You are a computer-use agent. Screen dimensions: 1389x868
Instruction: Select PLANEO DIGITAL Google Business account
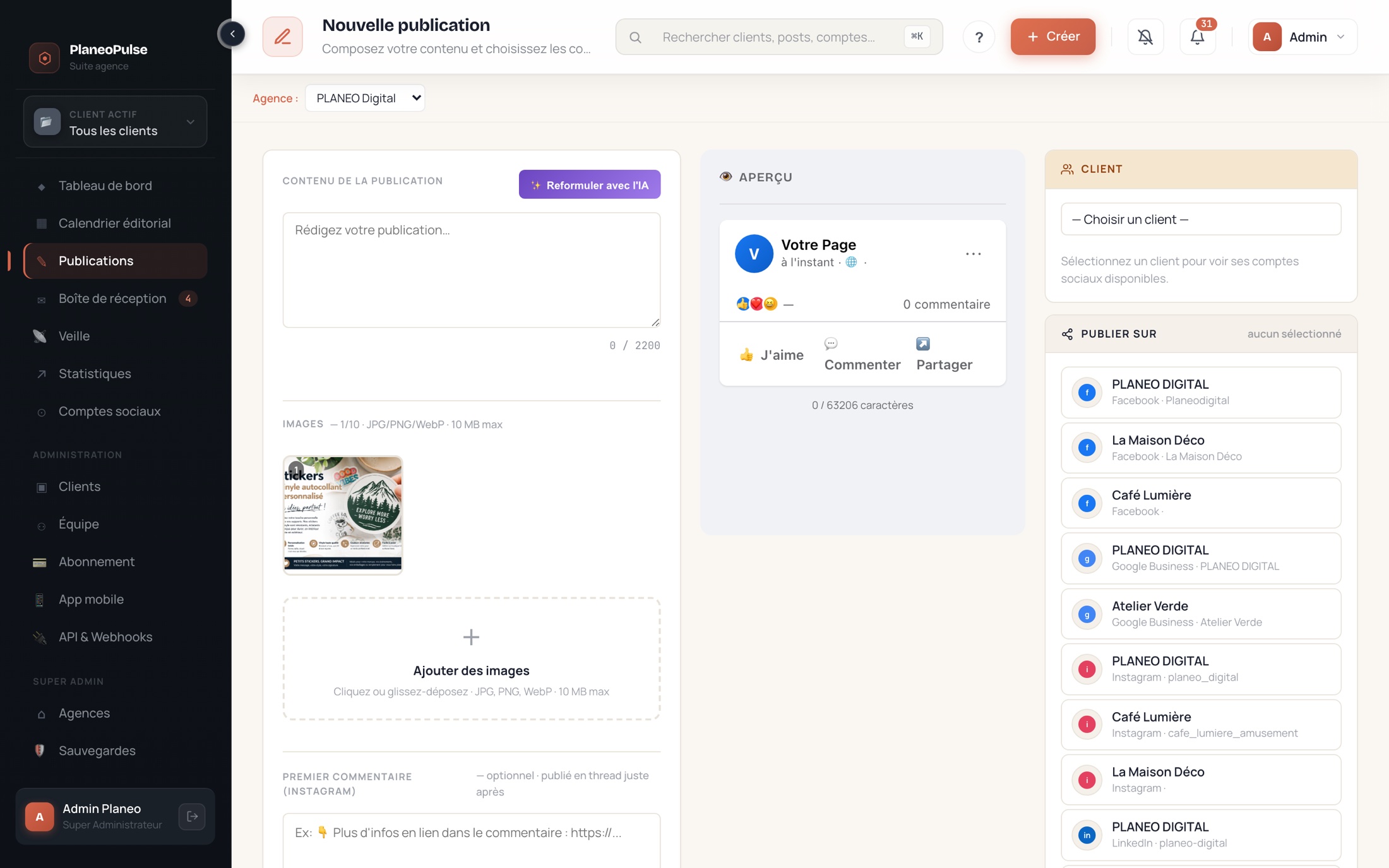tap(1200, 558)
